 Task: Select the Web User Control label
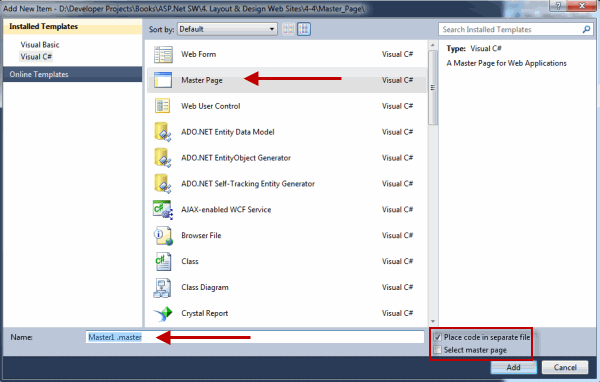(x=210, y=106)
